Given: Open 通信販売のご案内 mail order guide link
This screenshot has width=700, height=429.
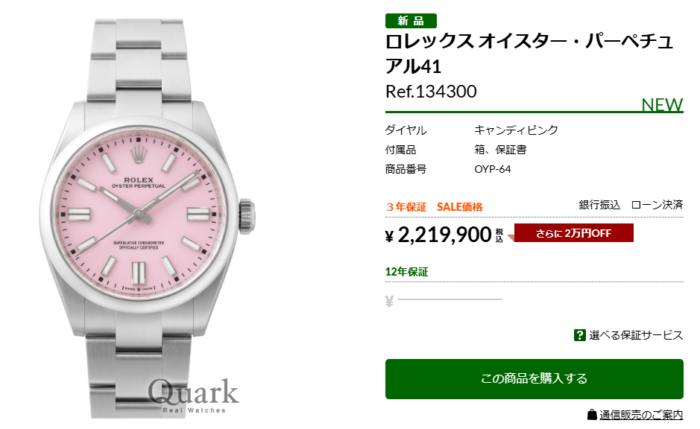Looking at the screenshot, I should [641, 415].
